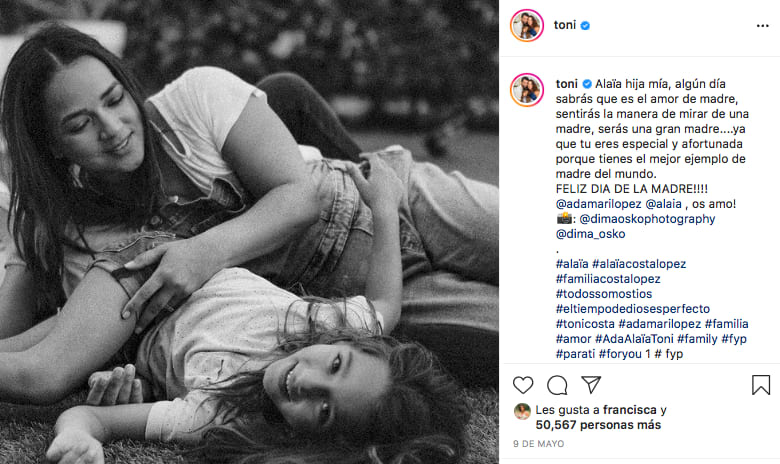Click the small liker avatar near likes
Viewport: 780px width, 464px height.
pos(521,411)
